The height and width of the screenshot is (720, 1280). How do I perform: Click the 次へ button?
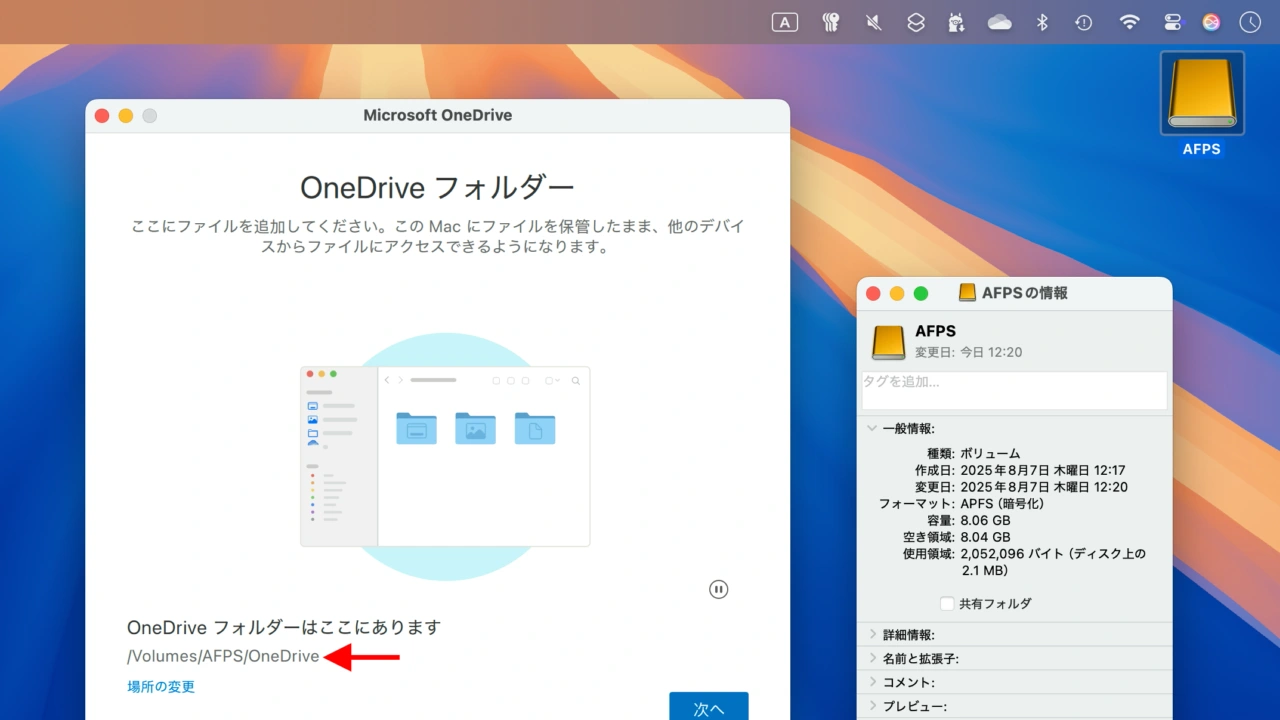coord(708,707)
